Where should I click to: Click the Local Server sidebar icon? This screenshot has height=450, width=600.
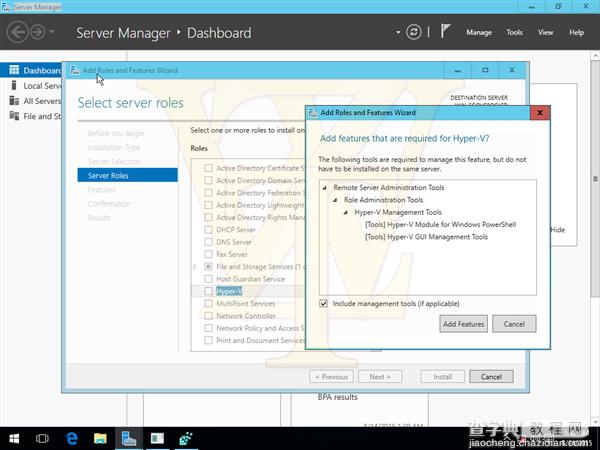tap(14, 85)
